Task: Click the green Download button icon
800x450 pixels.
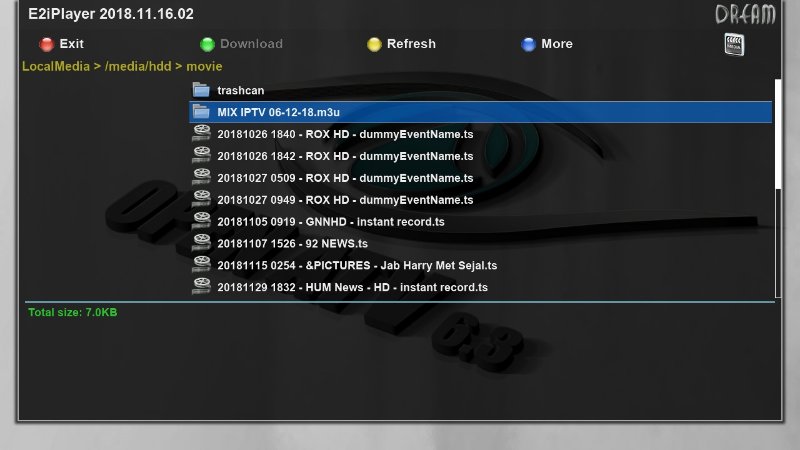Action: (x=207, y=44)
